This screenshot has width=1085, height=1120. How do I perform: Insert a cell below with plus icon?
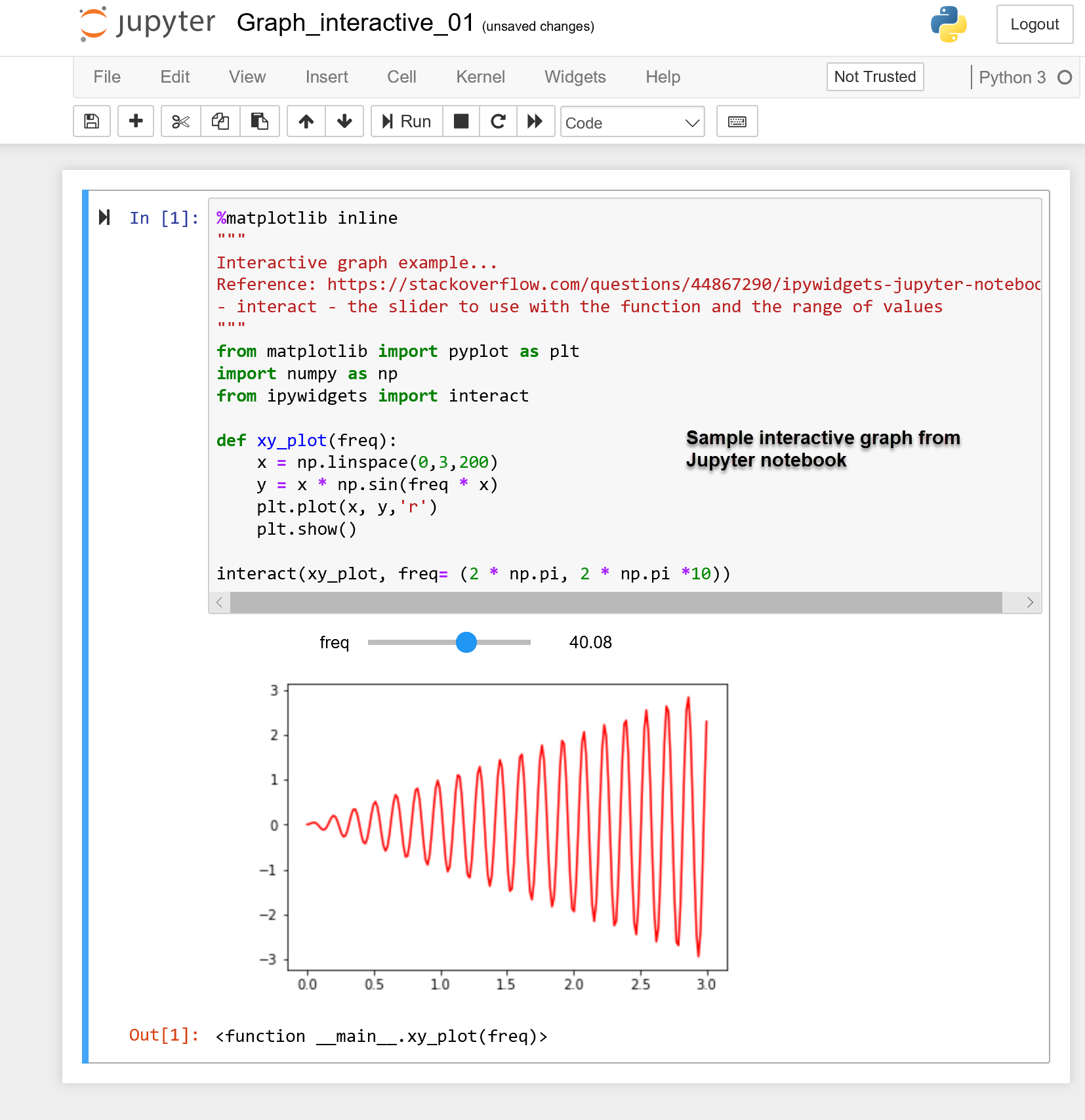pos(136,121)
